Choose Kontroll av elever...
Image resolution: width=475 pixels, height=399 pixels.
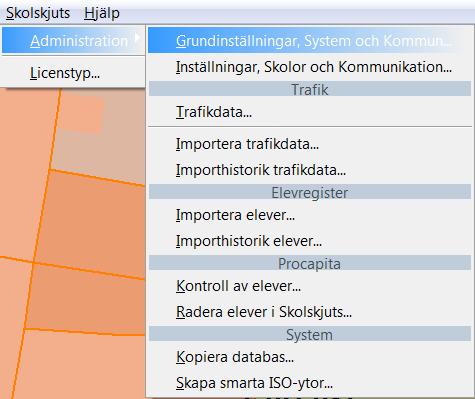(310, 286)
